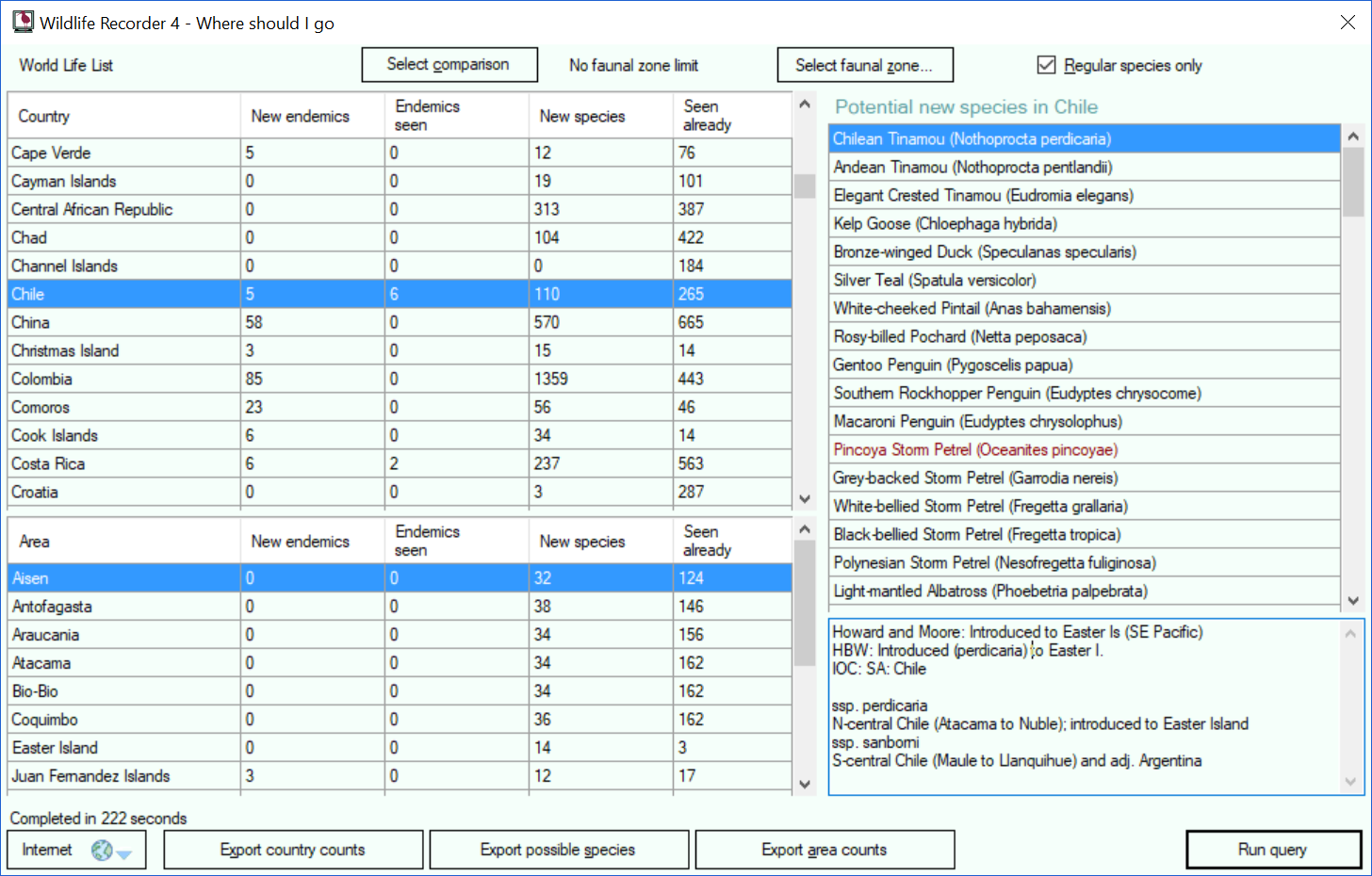Select the Bio-Bio area row
This screenshot has height=876, width=1372.
[x=400, y=691]
